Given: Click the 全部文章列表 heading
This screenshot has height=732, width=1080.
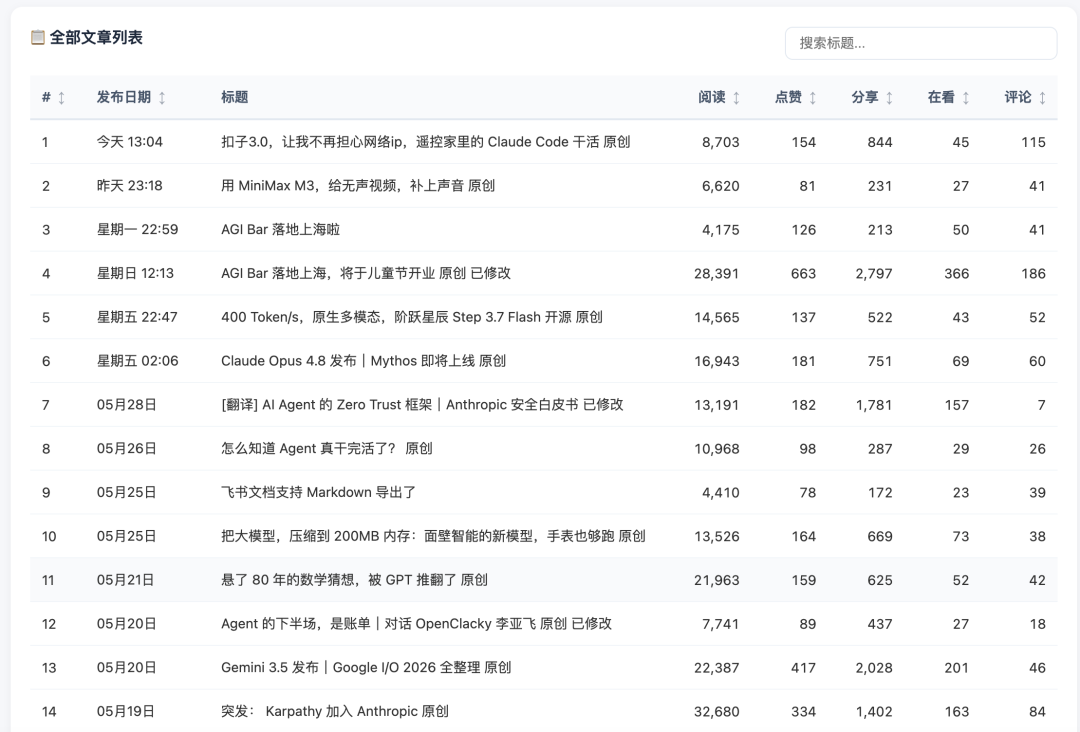Looking at the screenshot, I should point(96,37).
